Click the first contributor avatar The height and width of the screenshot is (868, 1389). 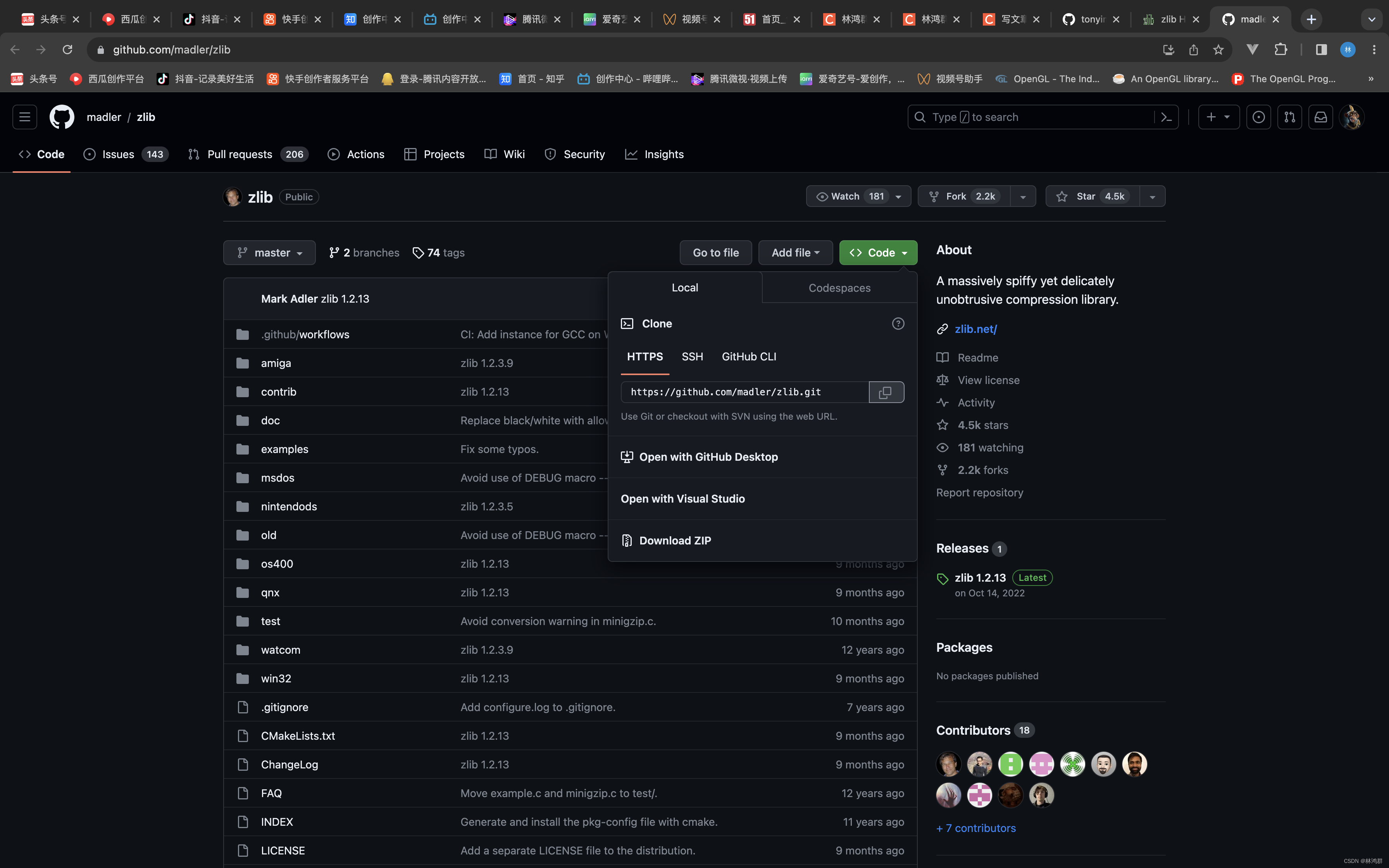click(x=949, y=764)
